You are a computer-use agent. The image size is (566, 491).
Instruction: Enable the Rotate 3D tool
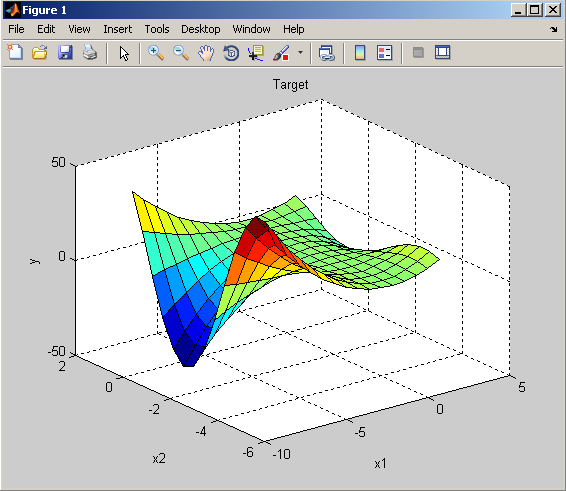(231, 53)
